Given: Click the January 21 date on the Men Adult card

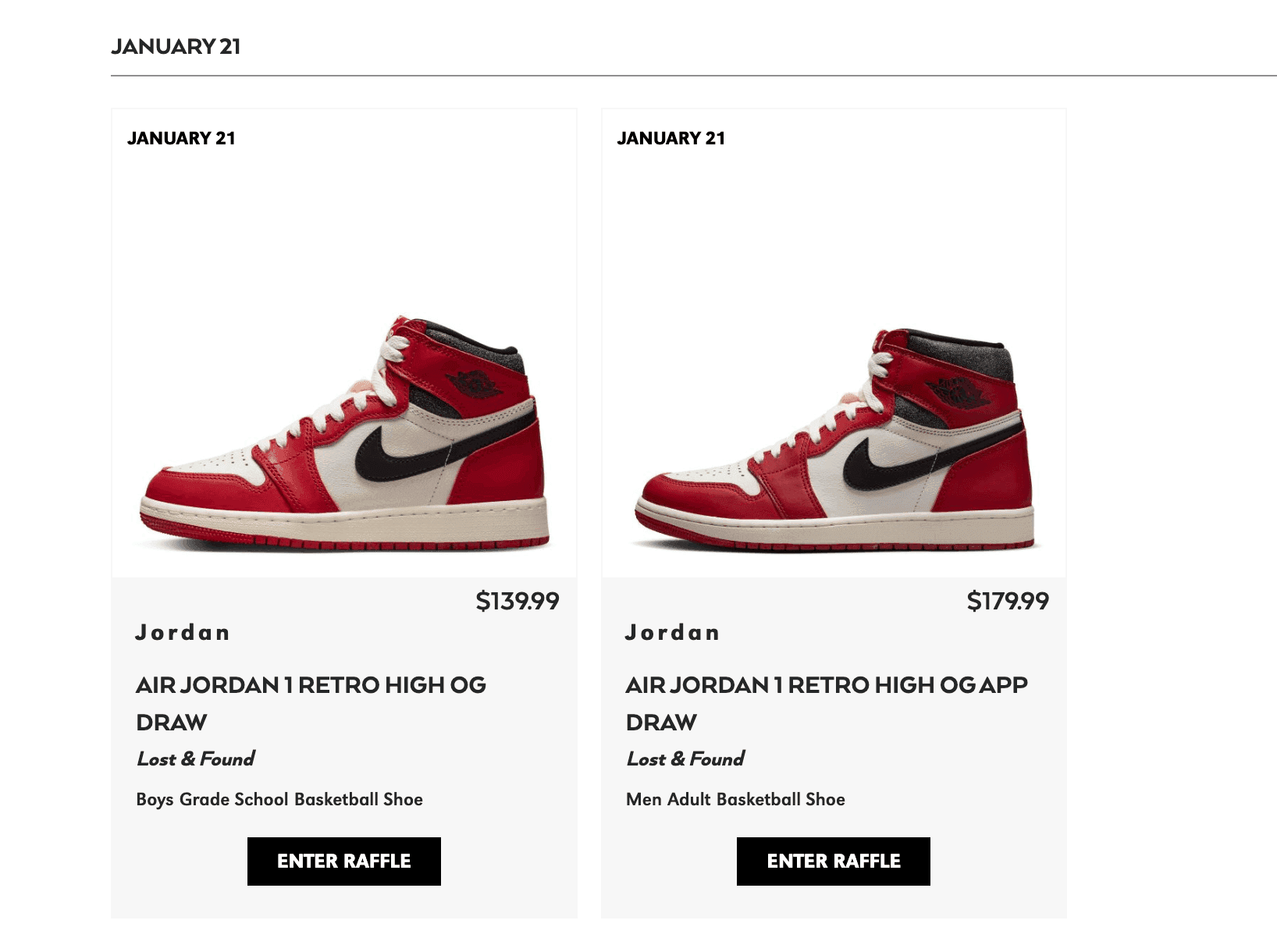Looking at the screenshot, I should click(671, 138).
